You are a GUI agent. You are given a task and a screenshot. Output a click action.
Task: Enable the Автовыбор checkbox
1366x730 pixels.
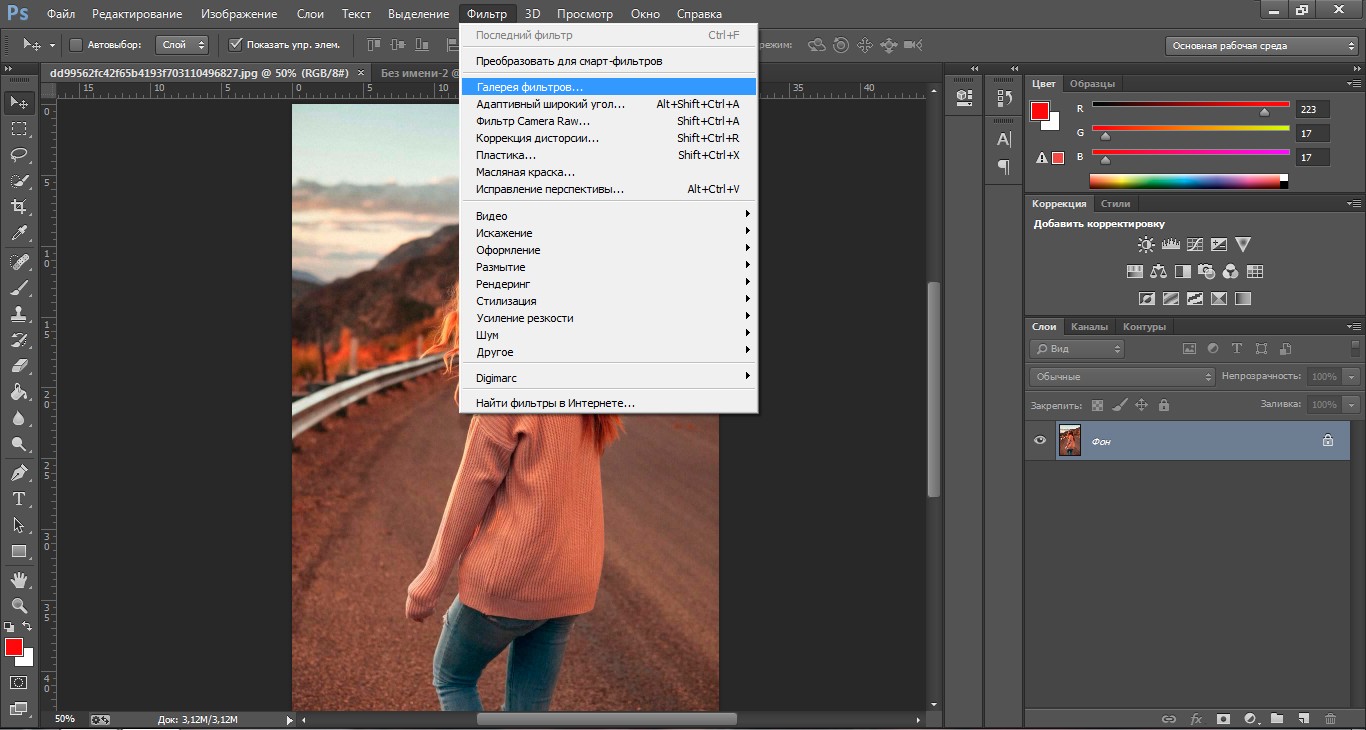coord(76,45)
